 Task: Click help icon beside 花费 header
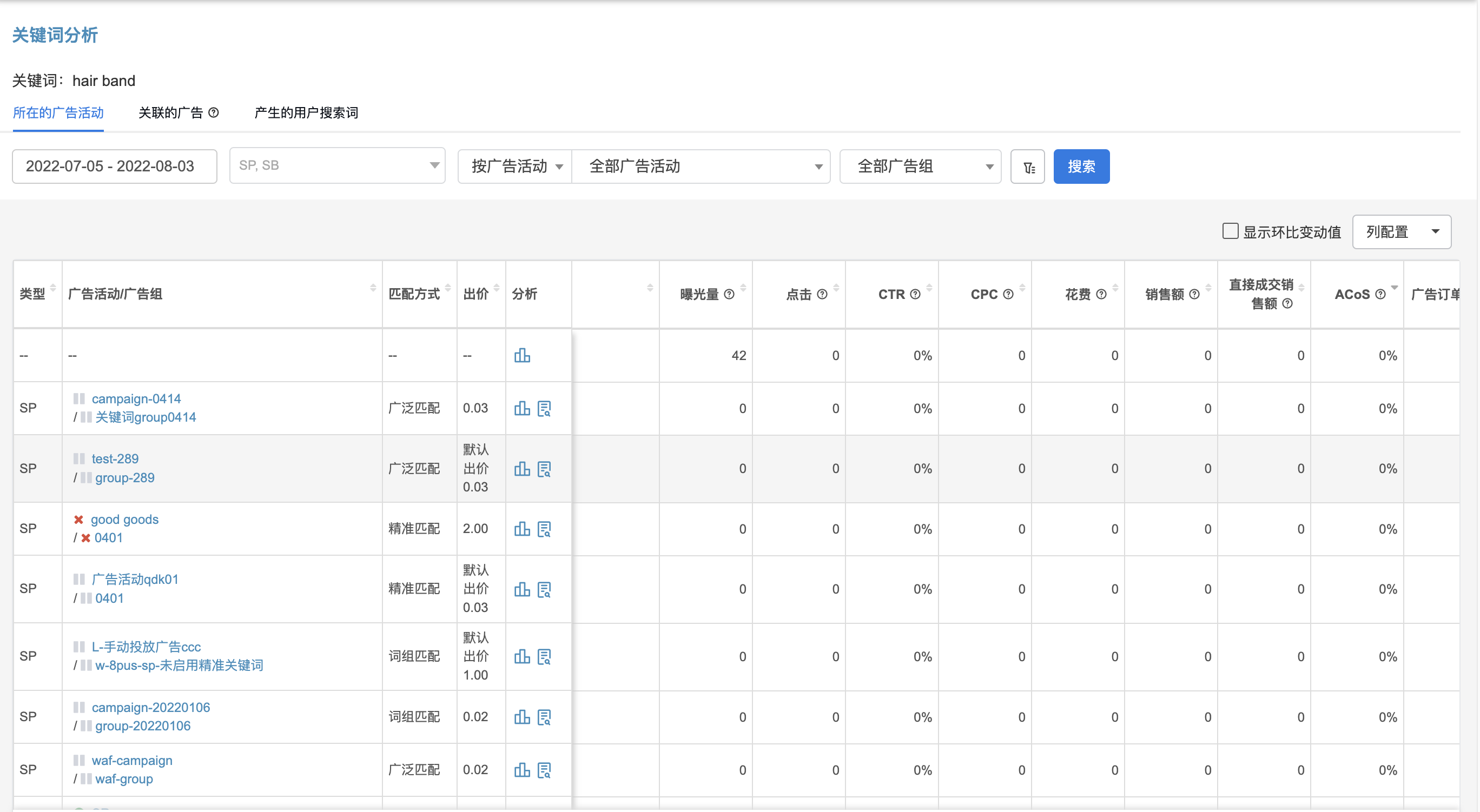(x=1101, y=294)
